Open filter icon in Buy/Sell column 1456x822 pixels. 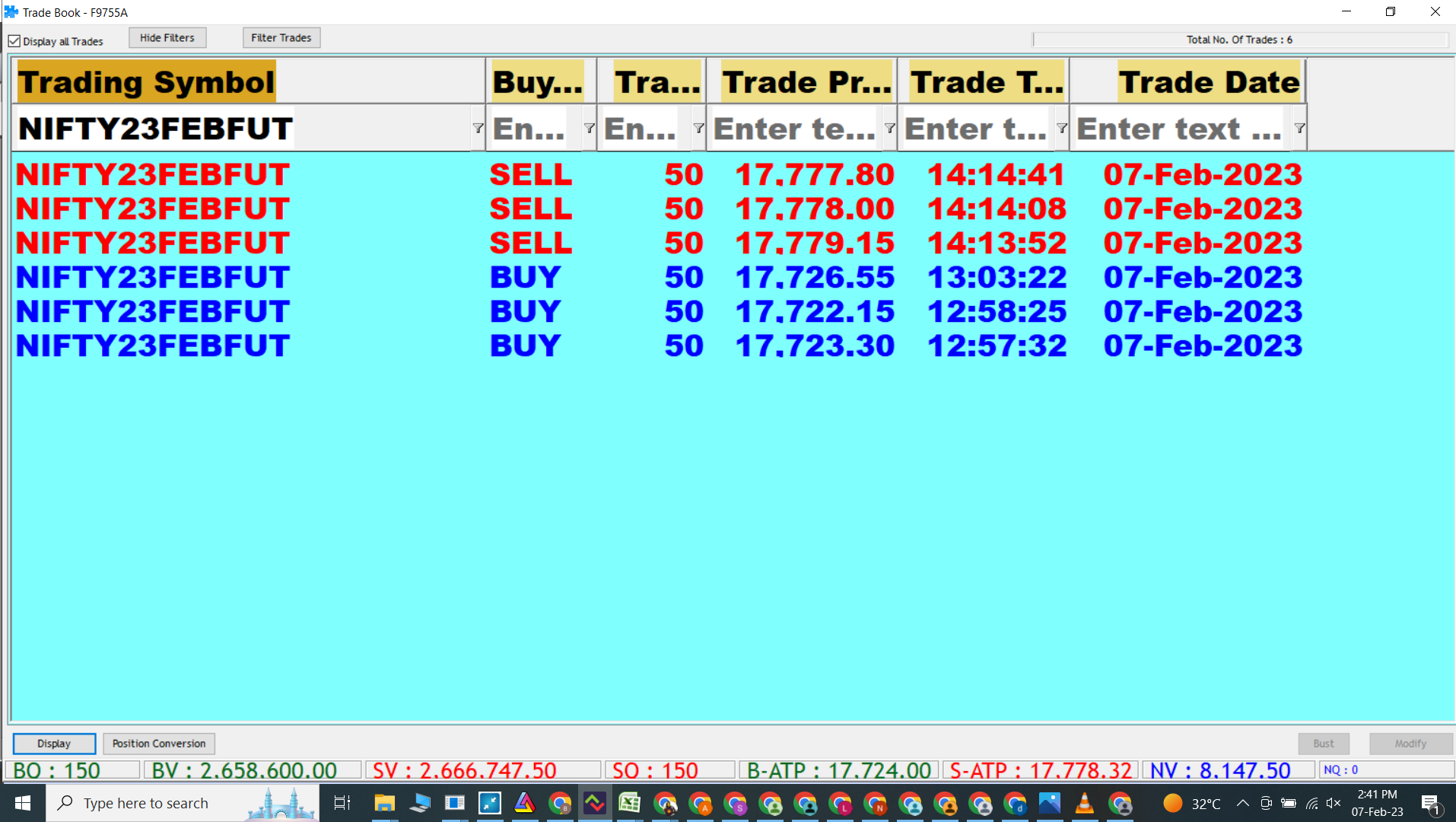click(x=589, y=128)
